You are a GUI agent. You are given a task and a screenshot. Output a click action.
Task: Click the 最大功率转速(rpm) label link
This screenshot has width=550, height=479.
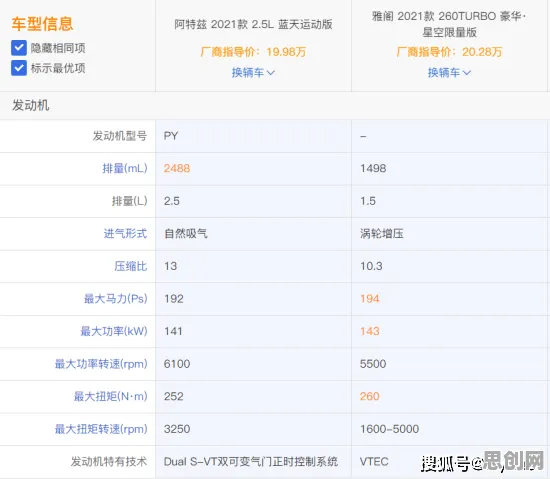click(101, 364)
